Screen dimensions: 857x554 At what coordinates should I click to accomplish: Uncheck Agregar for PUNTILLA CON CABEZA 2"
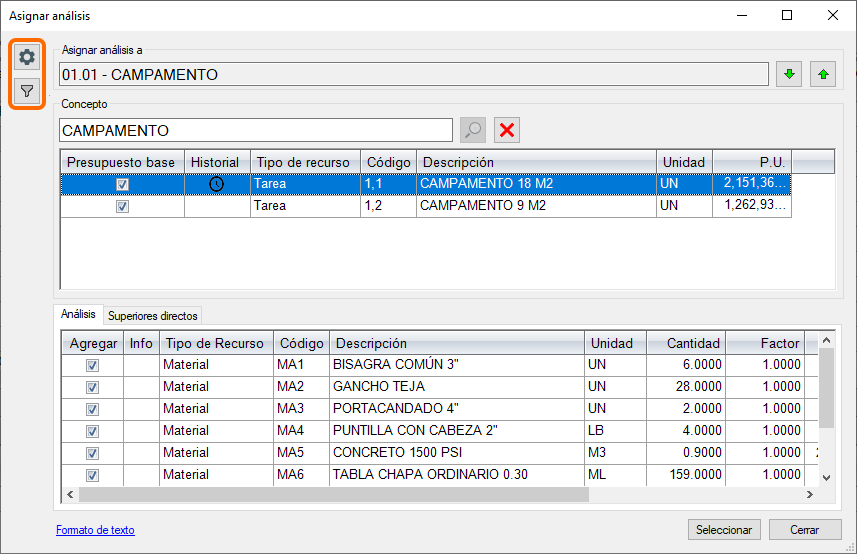point(92,431)
